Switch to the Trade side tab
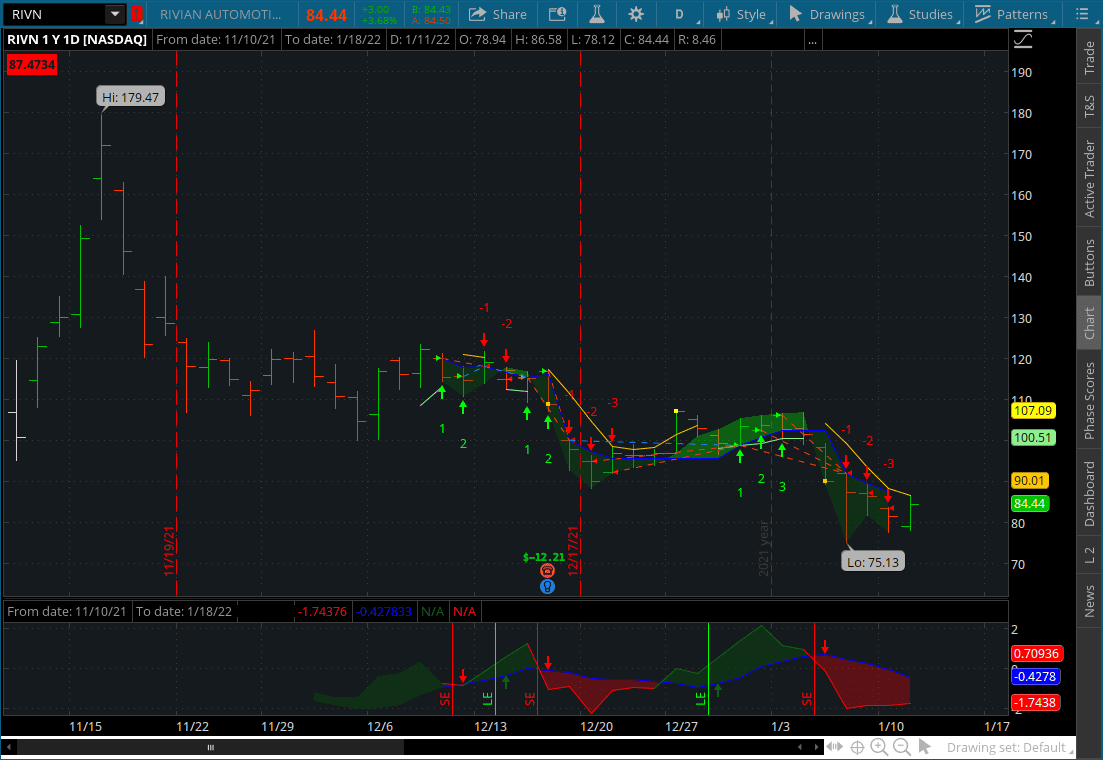1103x760 pixels. tap(1090, 58)
